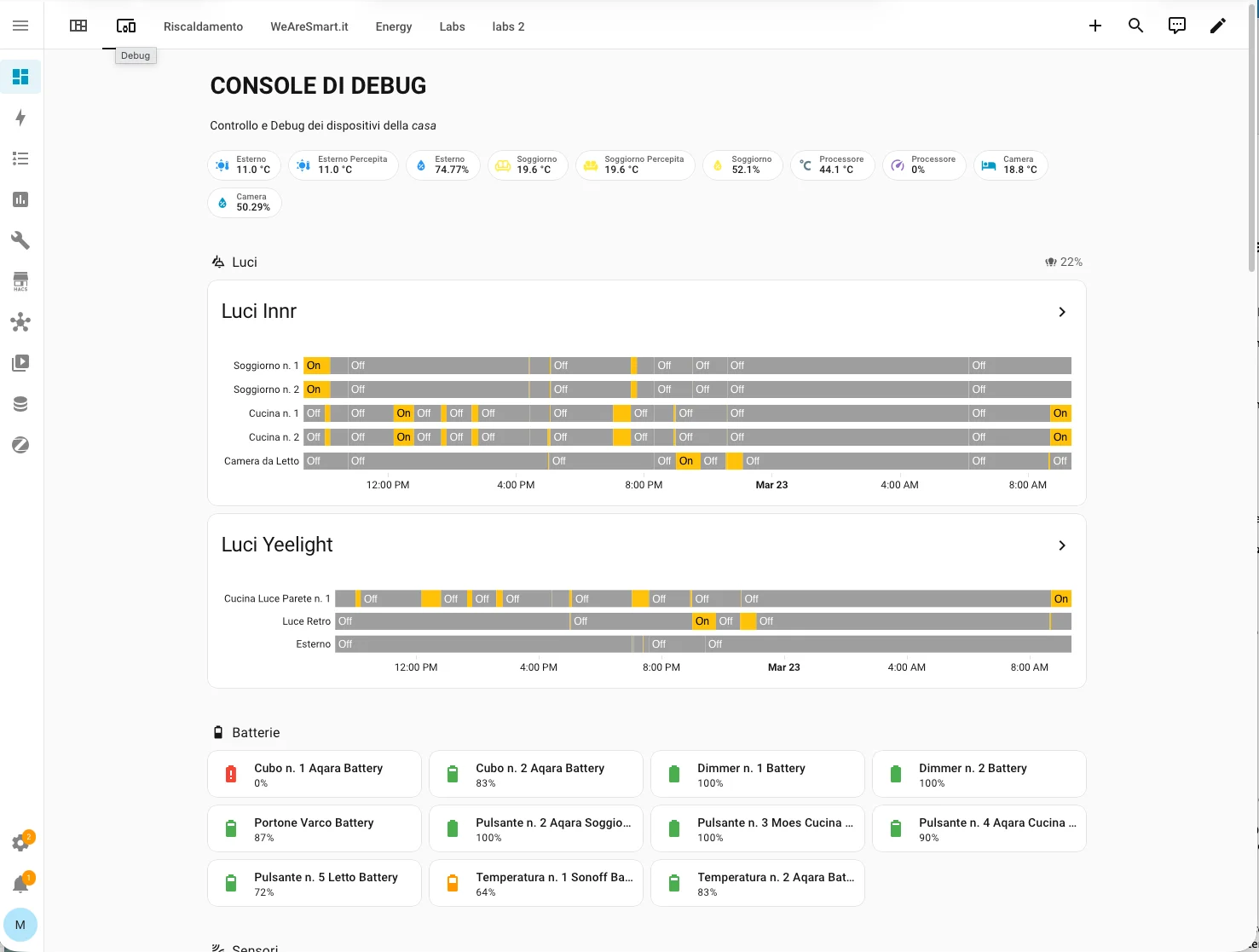
Task: Toggle the hamburger sidebar menu
Action: [x=20, y=26]
